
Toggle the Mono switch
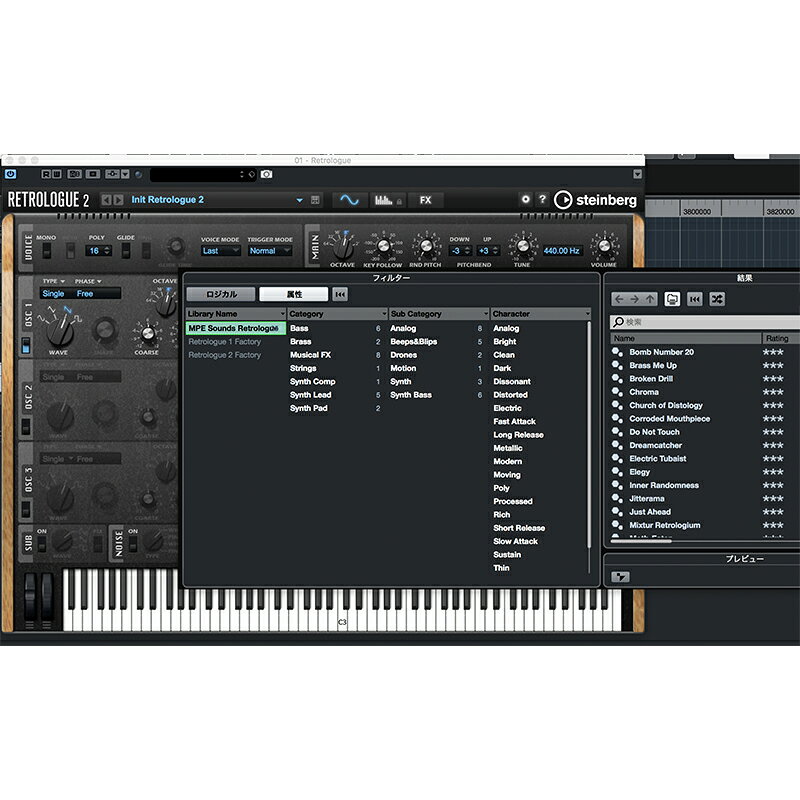point(46,251)
